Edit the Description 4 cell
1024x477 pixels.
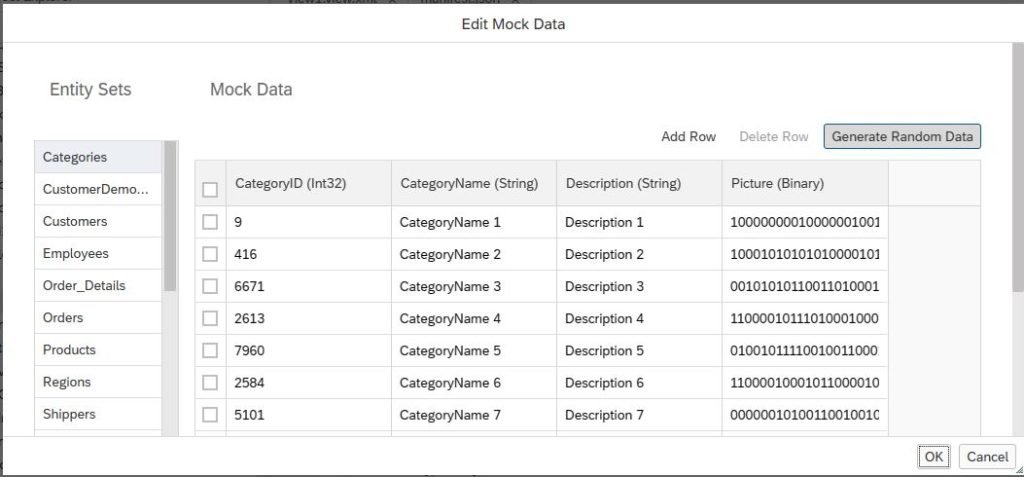[639, 318]
